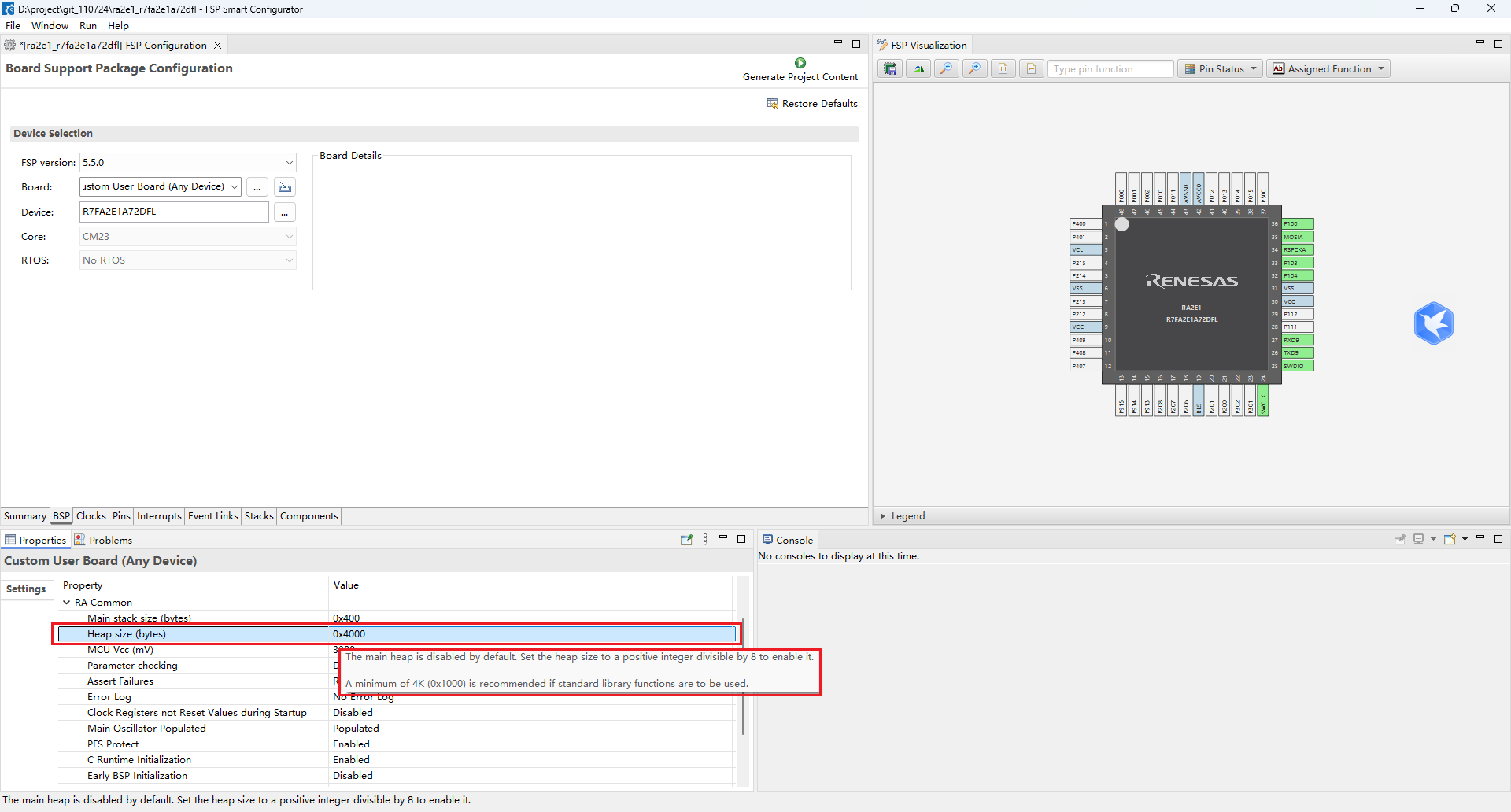1511x812 pixels.
Task: Click the import board icon next to Board
Action: (285, 187)
